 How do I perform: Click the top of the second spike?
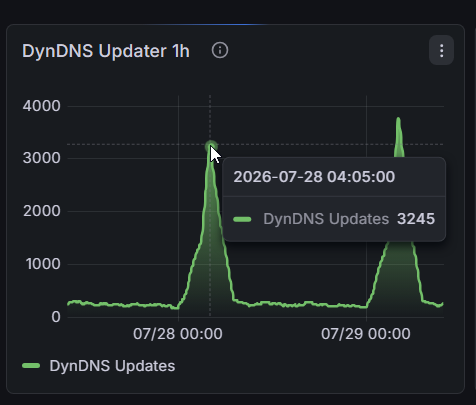pyautogui.click(x=398, y=119)
